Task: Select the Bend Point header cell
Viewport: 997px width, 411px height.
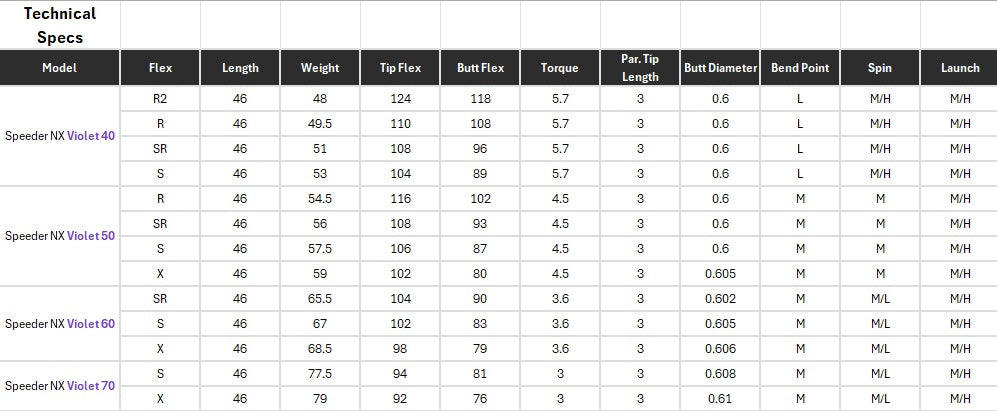Action: [x=800, y=68]
